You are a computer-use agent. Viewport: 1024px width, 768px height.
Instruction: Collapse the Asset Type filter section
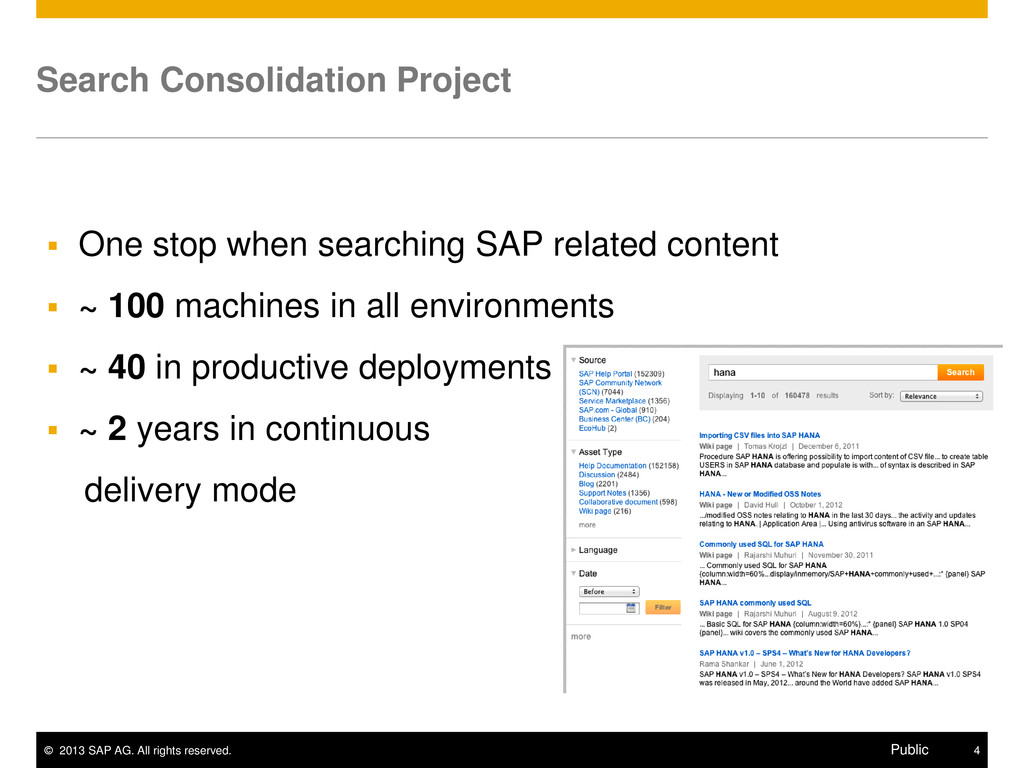coord(573,452)
